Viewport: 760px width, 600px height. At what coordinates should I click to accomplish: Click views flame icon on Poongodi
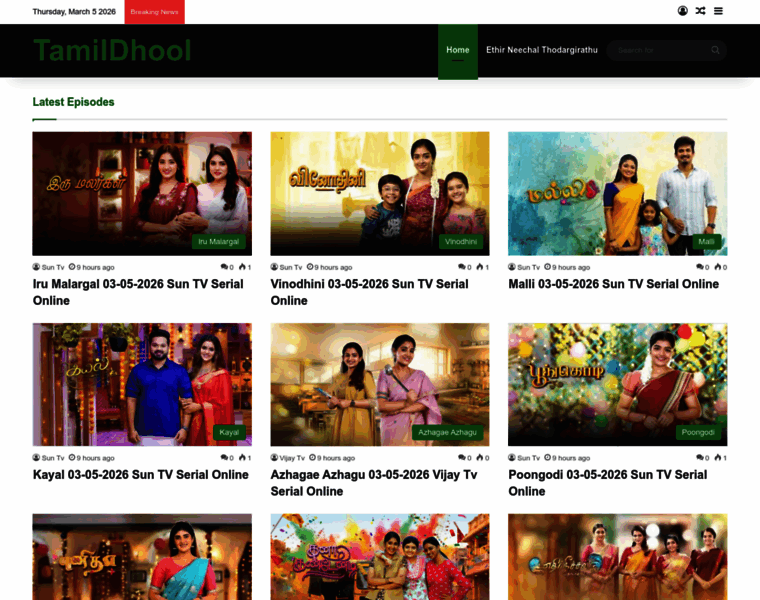718,457
